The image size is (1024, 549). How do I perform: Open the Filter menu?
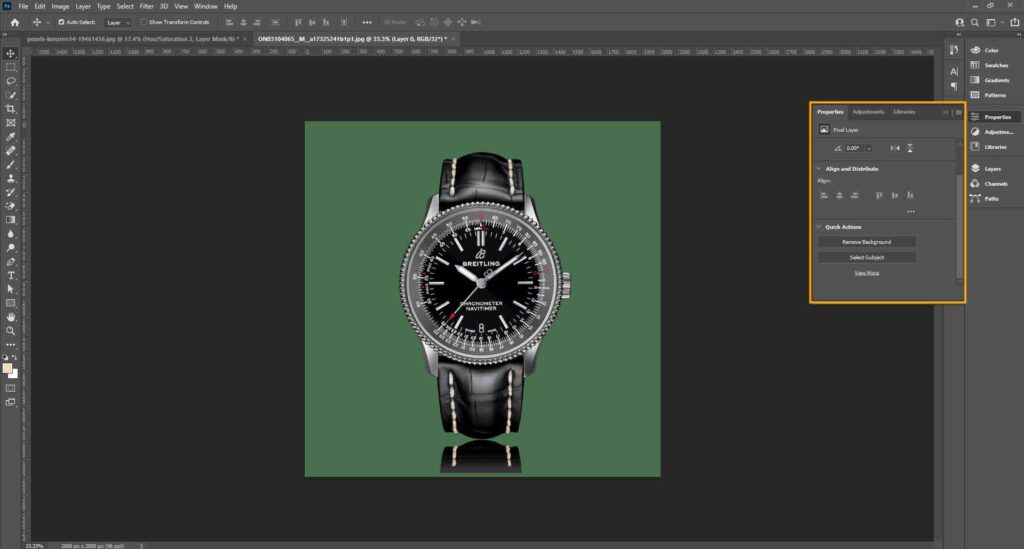tap(146, 6)
